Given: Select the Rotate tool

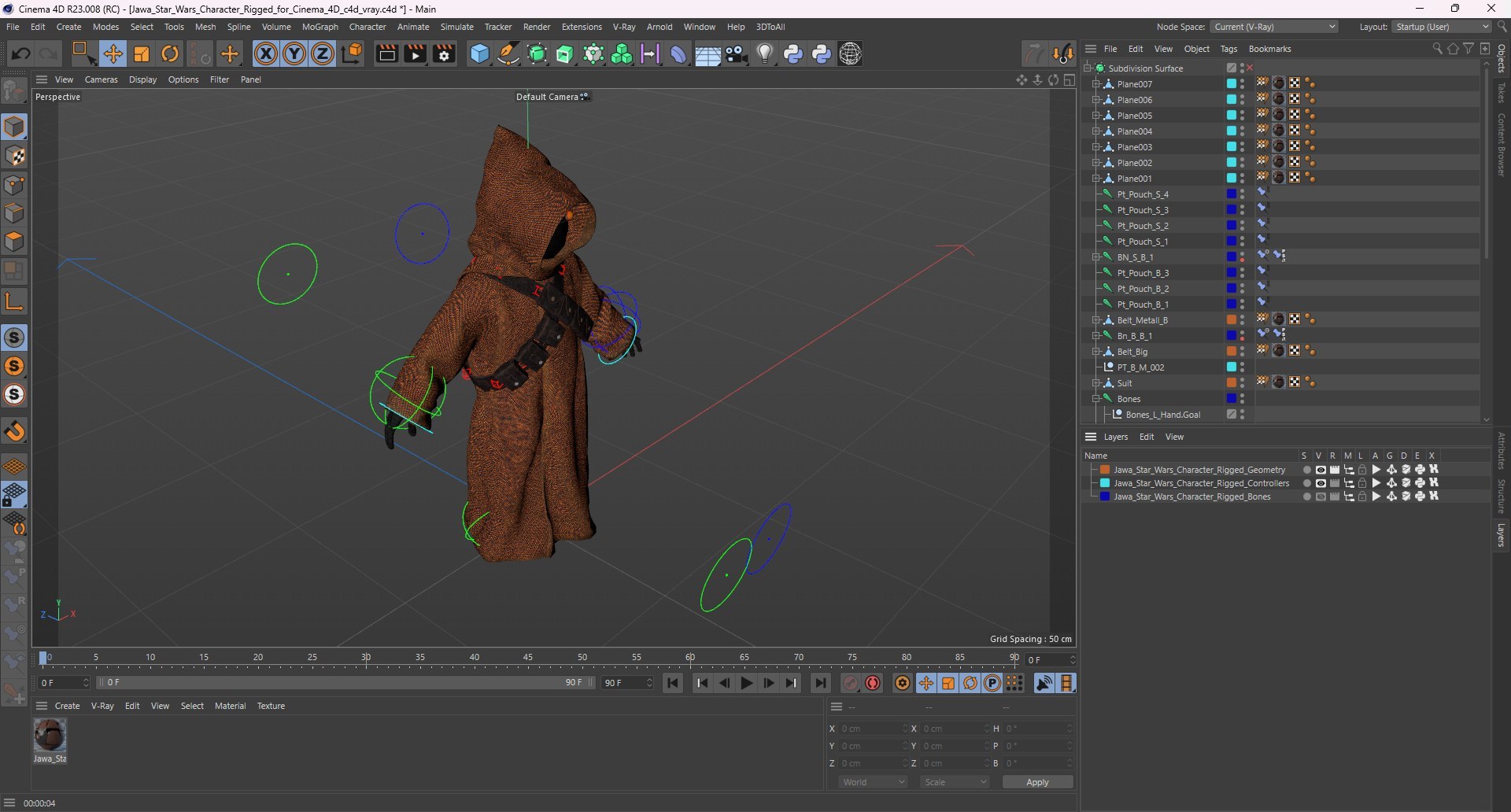Looking at the screenshot, I should 170,54.
